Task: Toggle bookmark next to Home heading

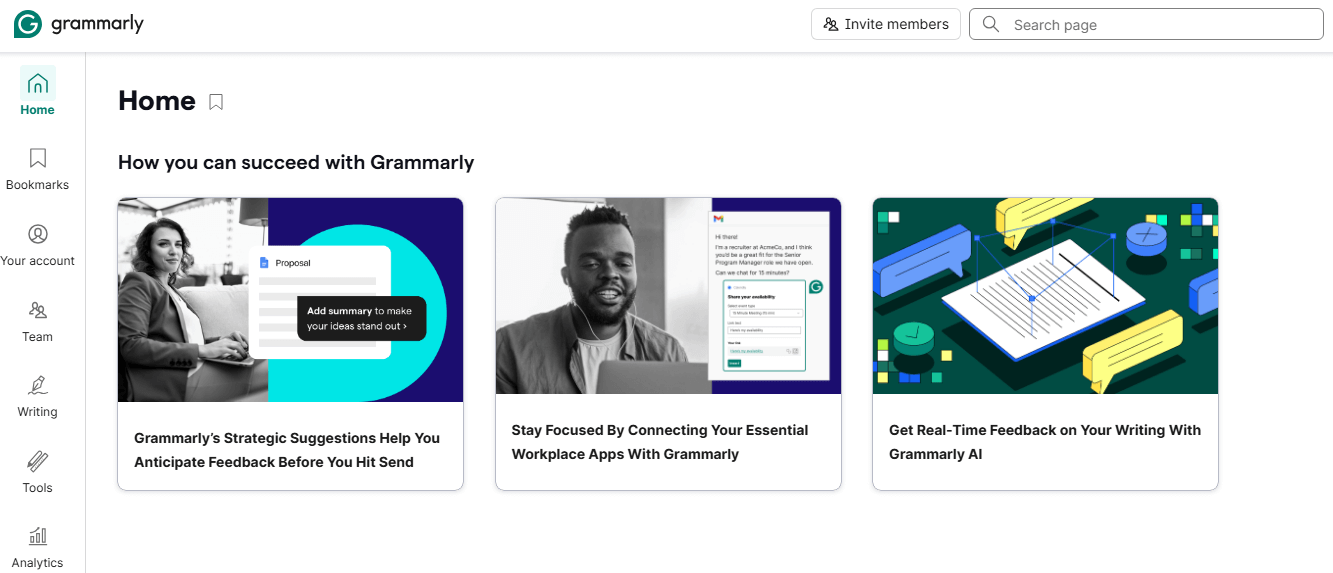Action: point(216,102)
